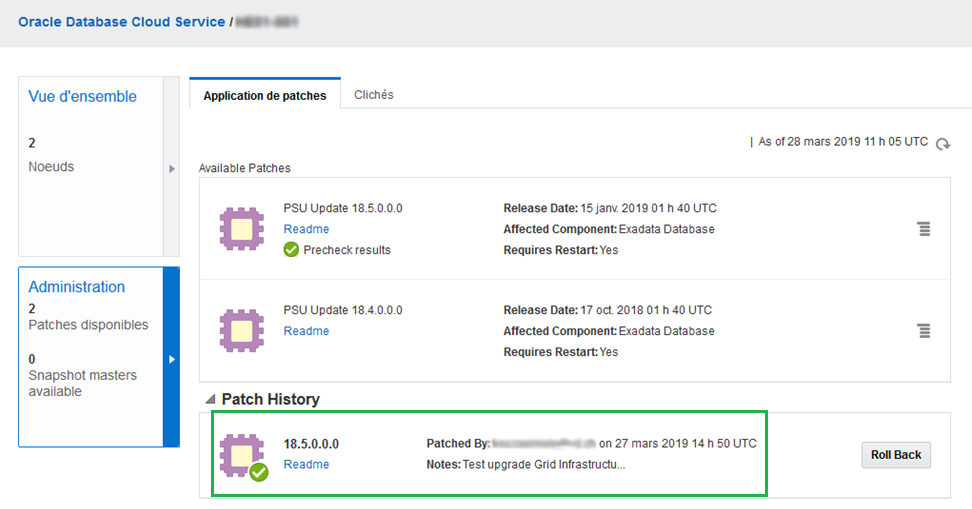The width and height of the screenshot is (972, 509).
Task: Select the Administration tile heading
Action: click(x=77, y=287)
